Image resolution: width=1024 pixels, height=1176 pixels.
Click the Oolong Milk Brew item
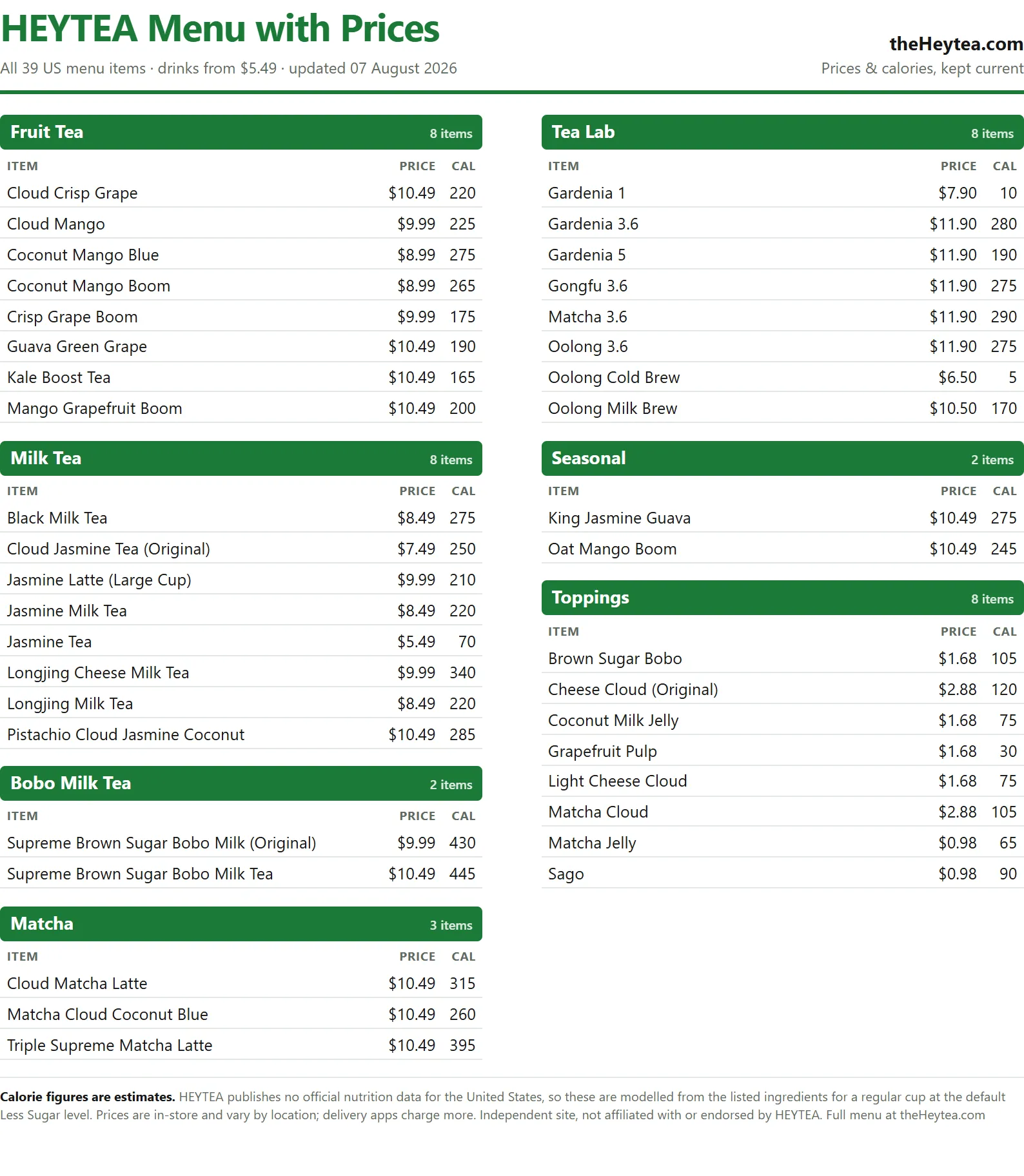(782, 408)
